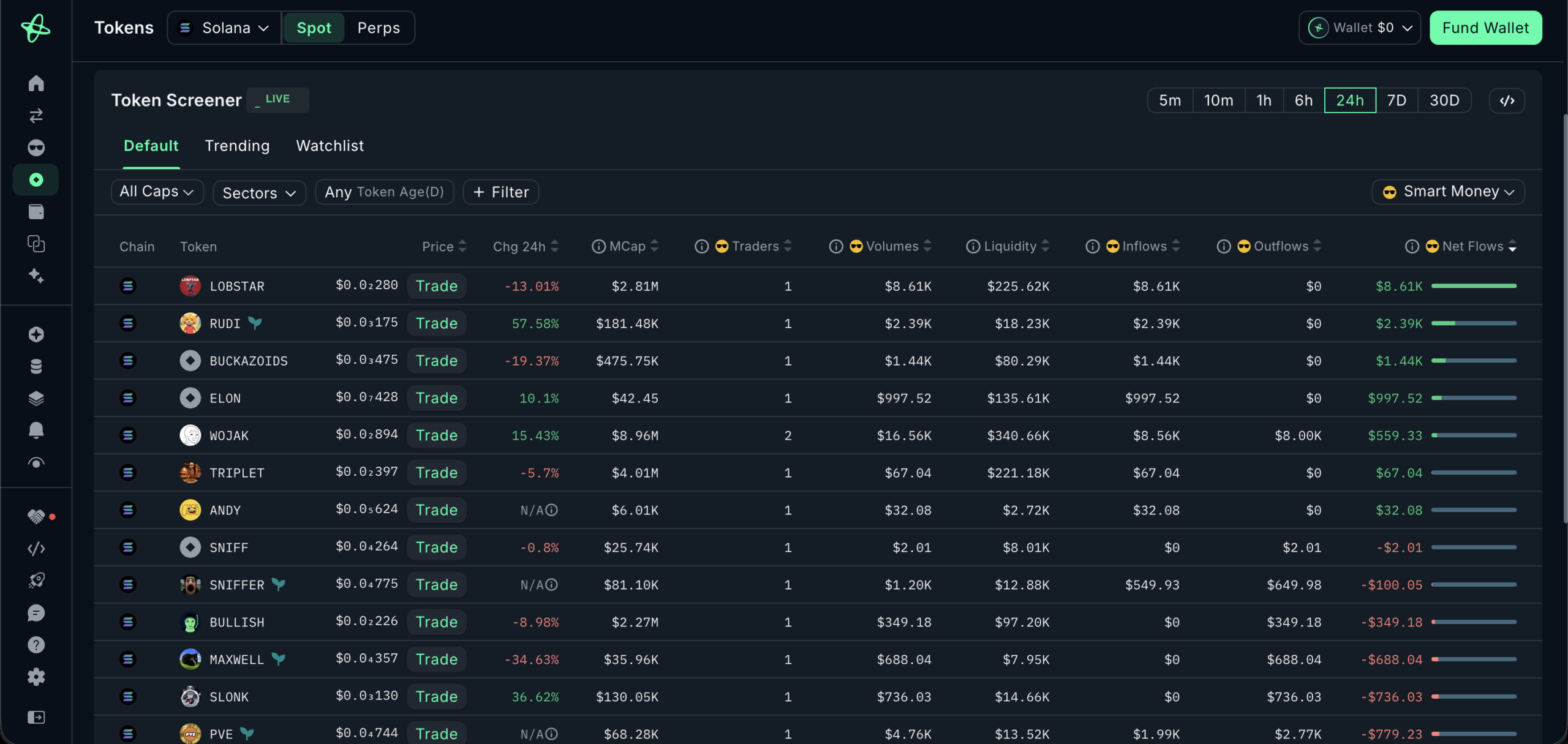This screenshot has height=744, width=1568.
Task: Click the bell alerts sidebar icon
Action: pos(36,430)
